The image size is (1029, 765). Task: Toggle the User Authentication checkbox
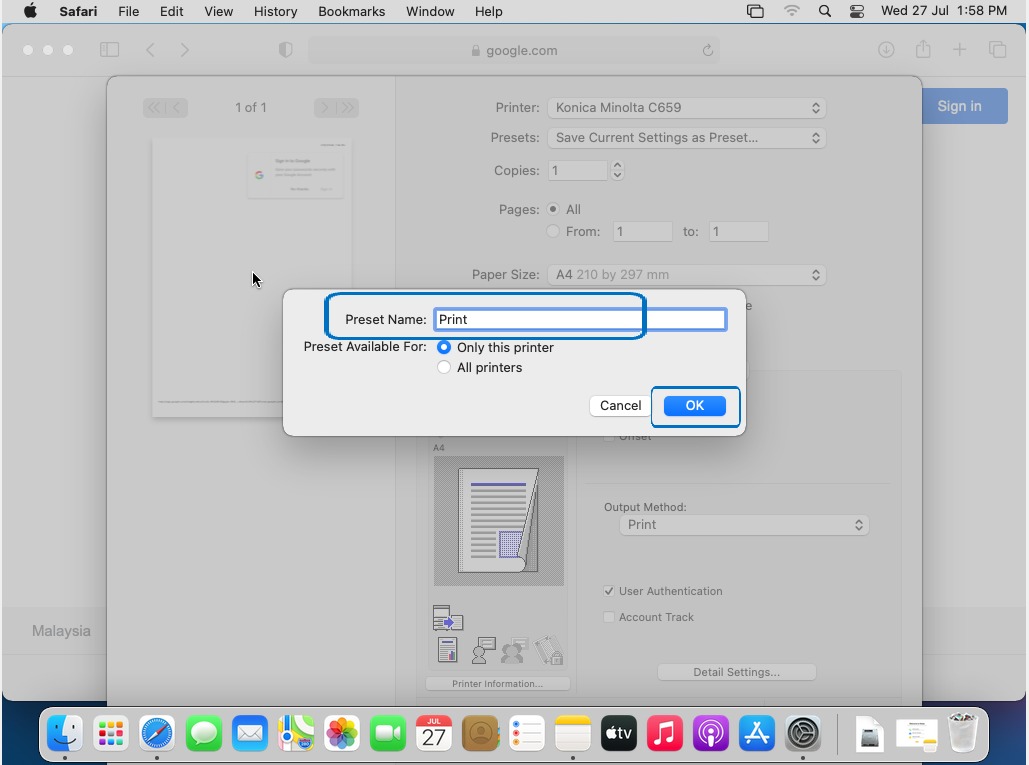click(609, 591)
